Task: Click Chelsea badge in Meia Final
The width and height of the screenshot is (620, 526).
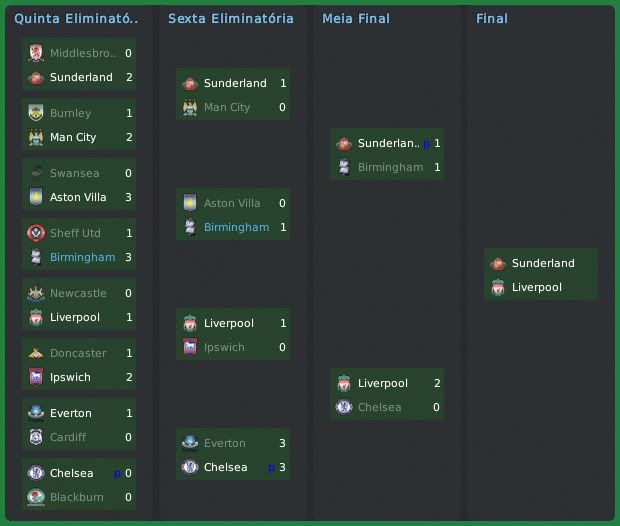Action: pyautogui.click(x=344, y=407)
